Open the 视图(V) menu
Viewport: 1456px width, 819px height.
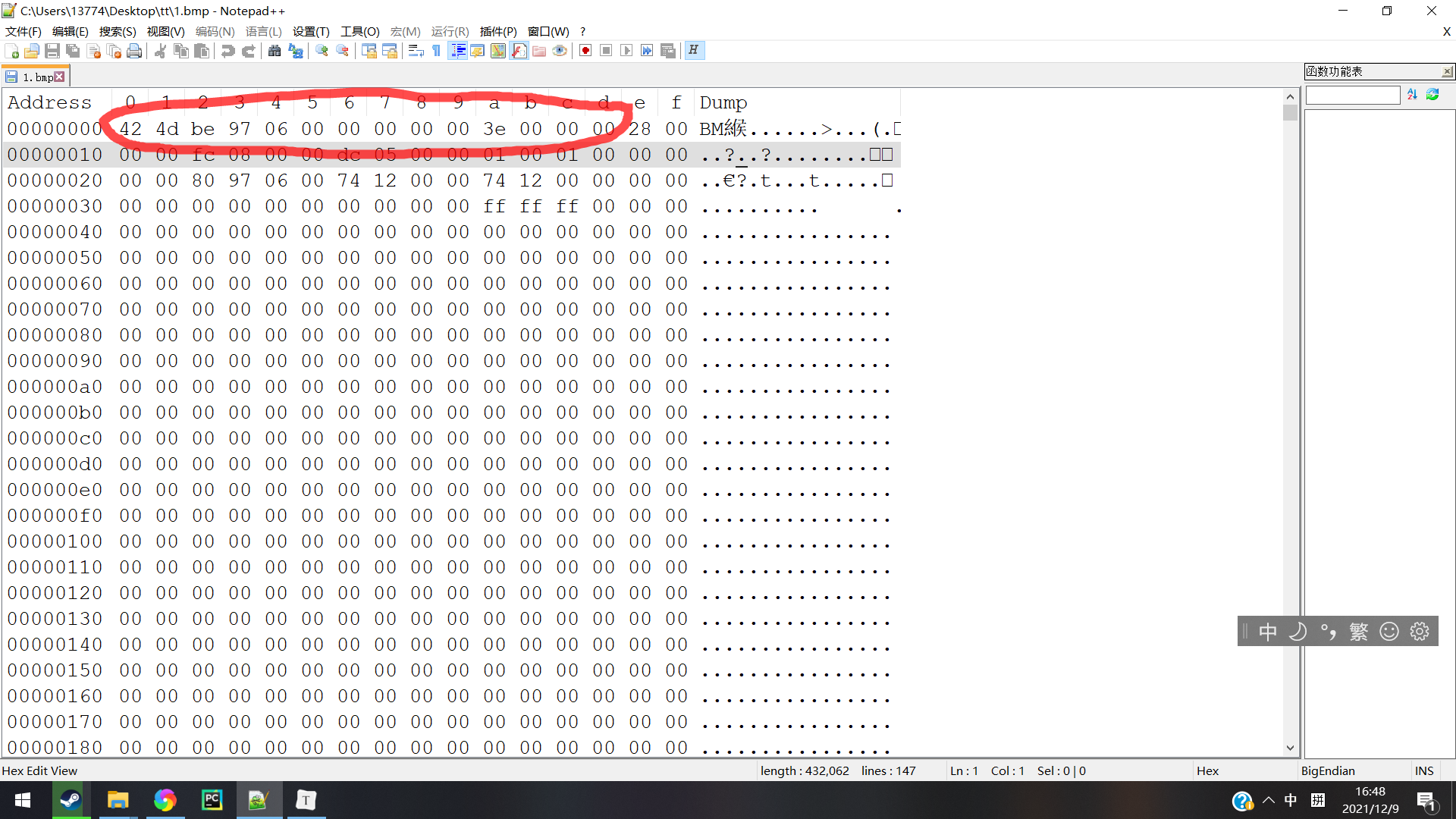tap(165, 32)
